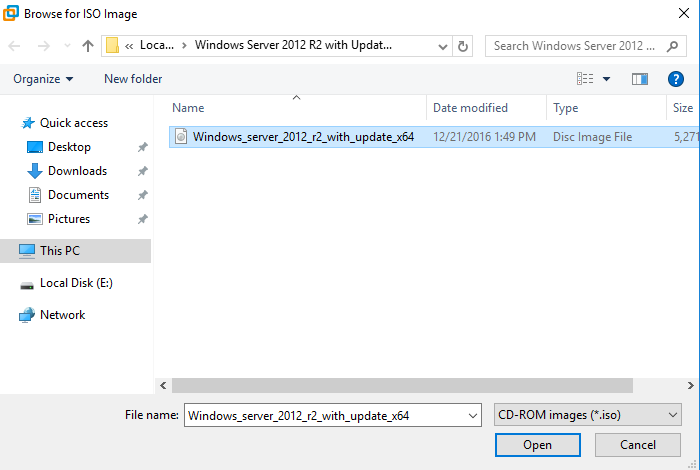
Task: Open the view options dropdown arrow
Action: pos(606,79)
